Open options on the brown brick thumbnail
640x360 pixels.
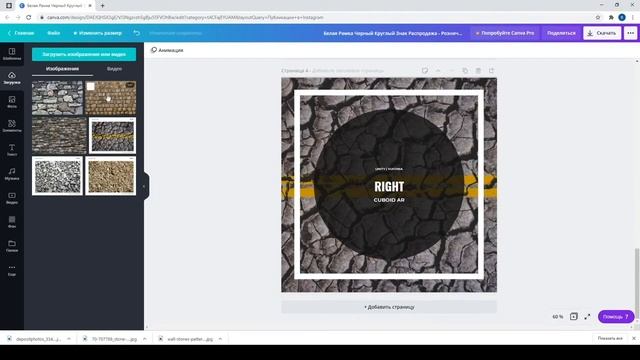(x=130, y=85)
